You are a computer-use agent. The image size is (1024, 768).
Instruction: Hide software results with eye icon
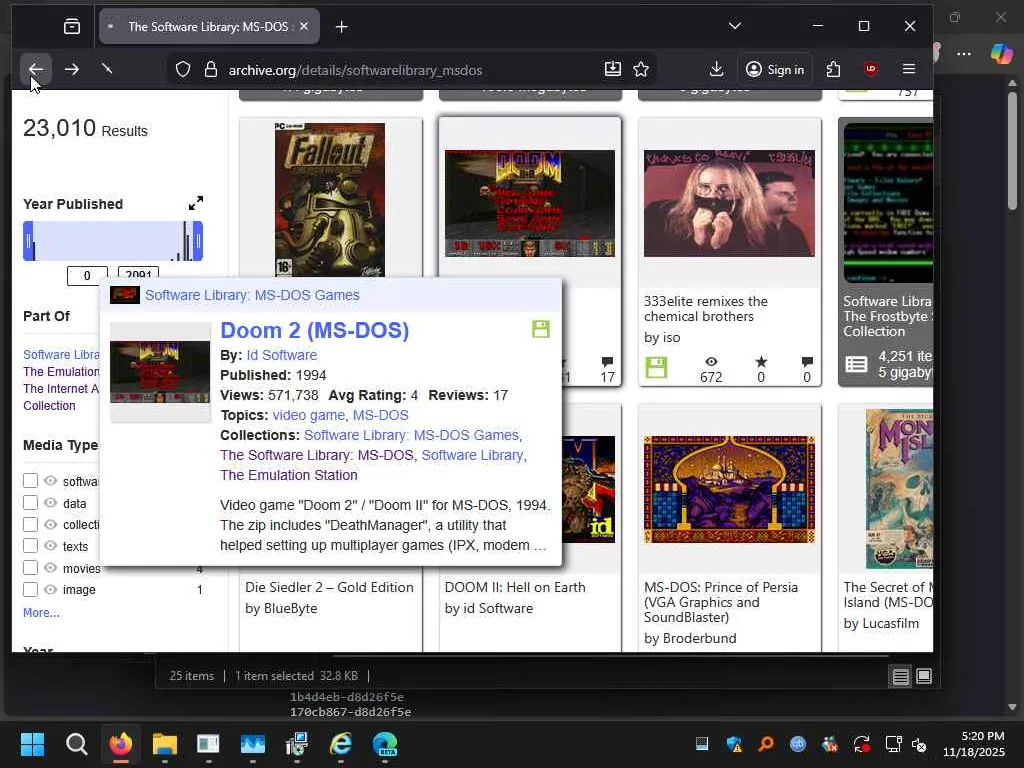[x=50, y=481]
